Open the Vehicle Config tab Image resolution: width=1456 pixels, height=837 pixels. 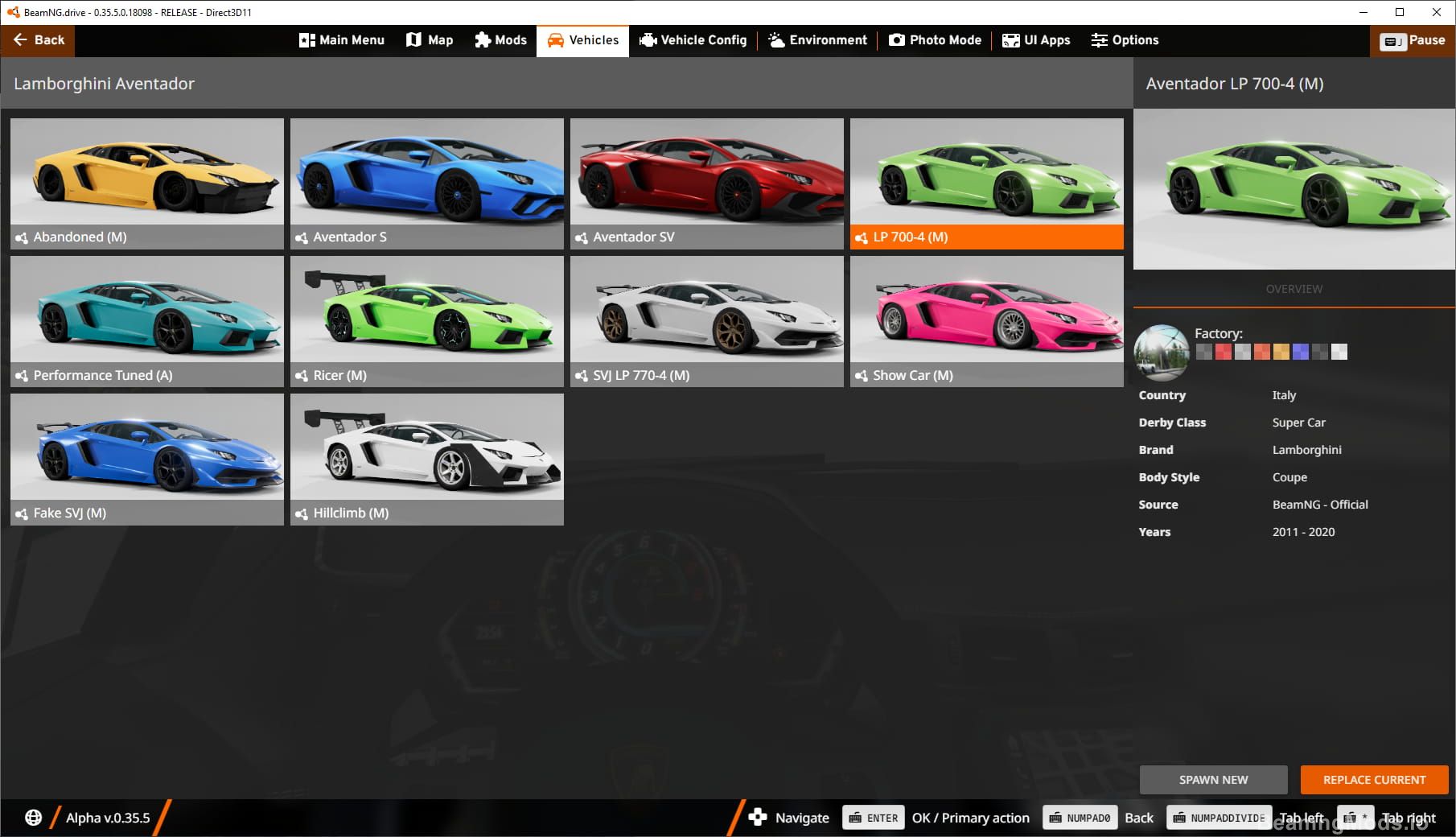(x=693, y=39)
